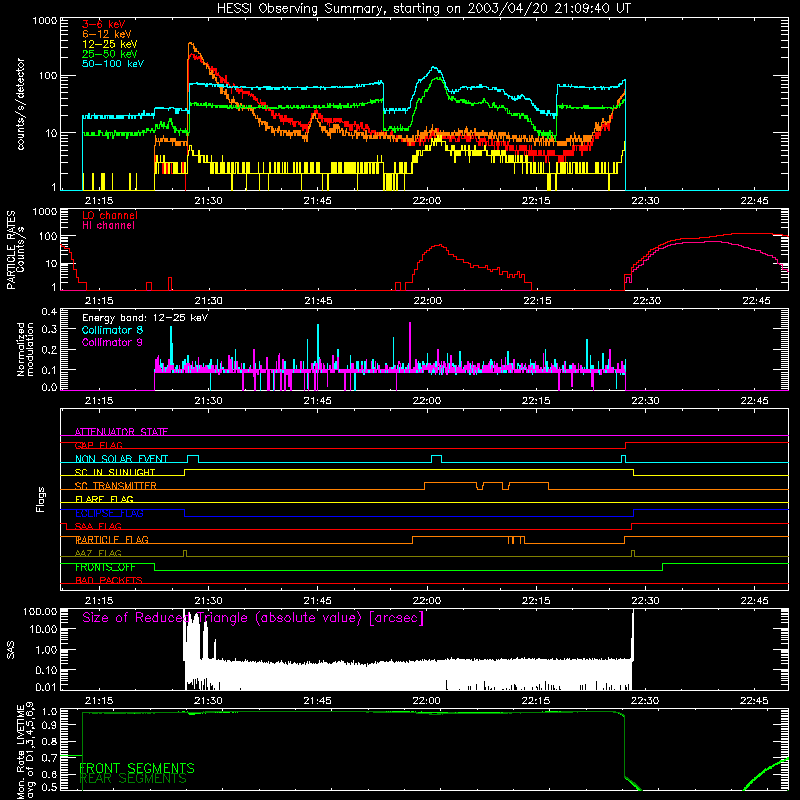The height and width of the screenshot is (800, 800).
Task: Select the HI channel legend label
Action: 108,226
